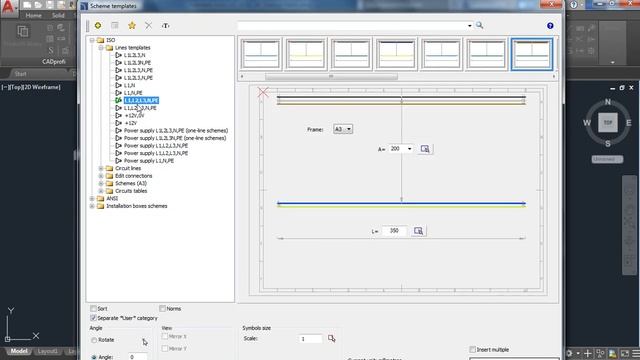Expand the Edit connections folder

[101, 176]
